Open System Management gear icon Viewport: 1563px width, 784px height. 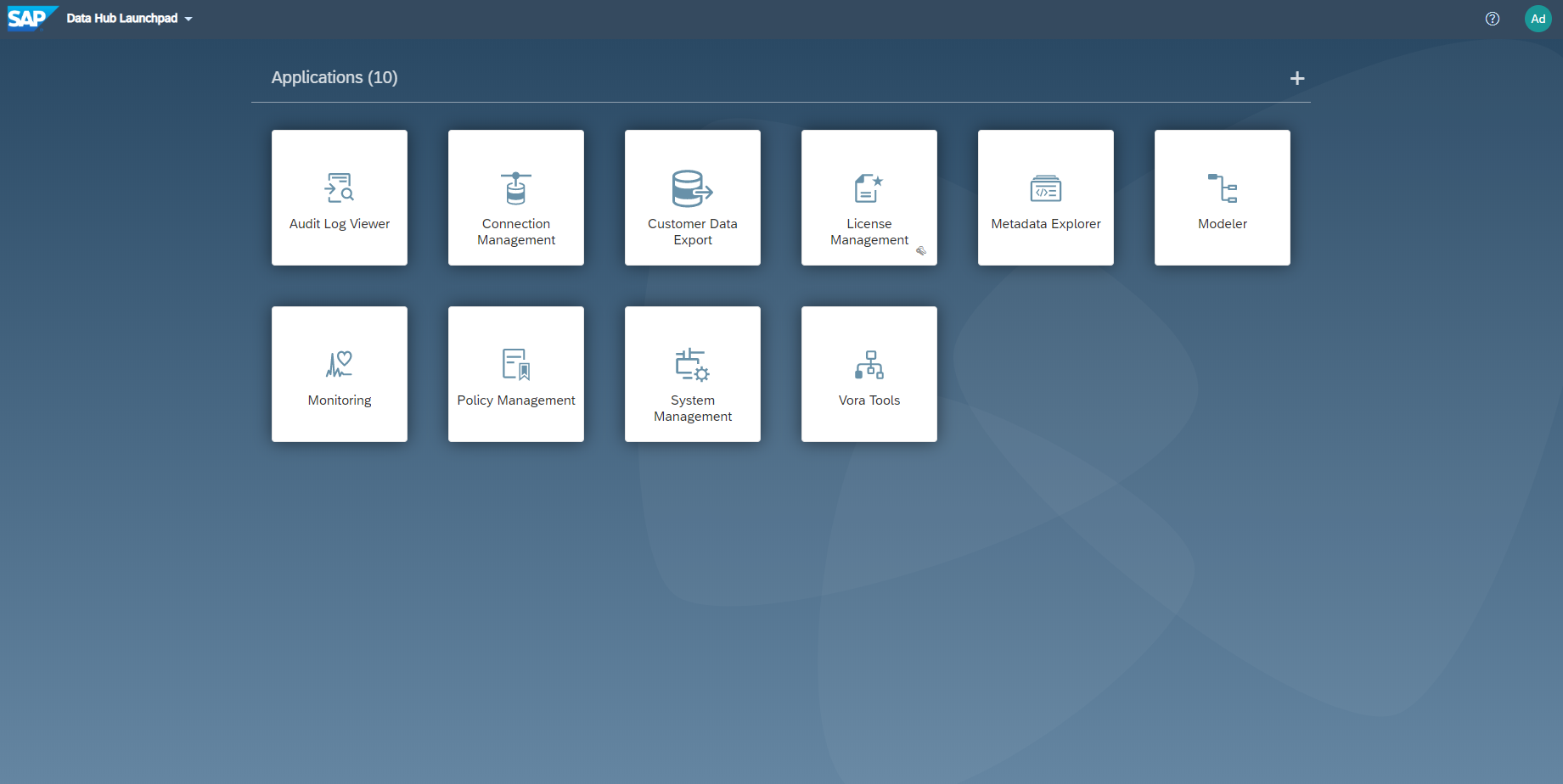pyautogui.click(x=692, y=365)
